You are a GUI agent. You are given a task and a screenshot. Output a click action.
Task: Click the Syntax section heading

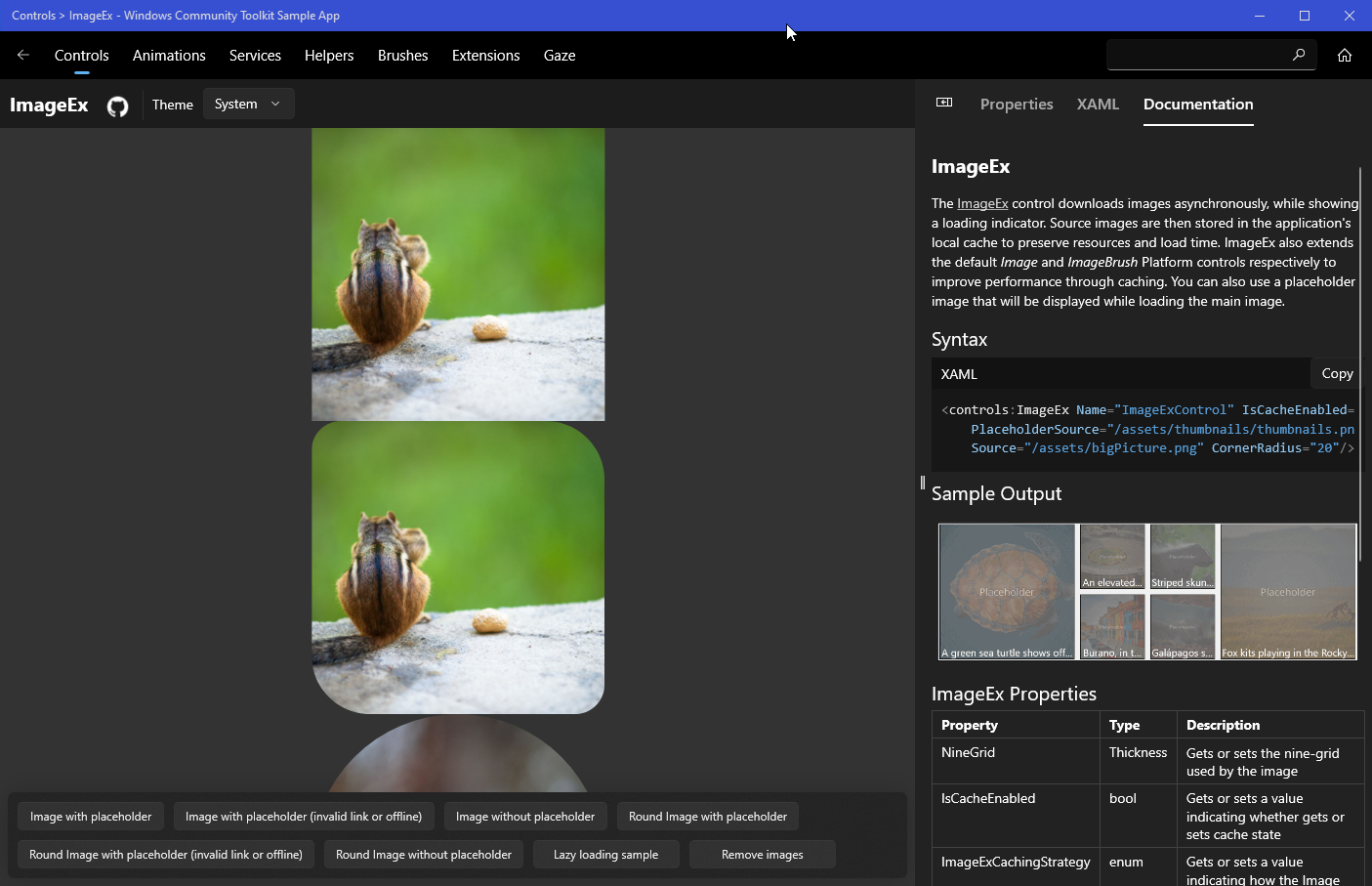pos(959,340)
